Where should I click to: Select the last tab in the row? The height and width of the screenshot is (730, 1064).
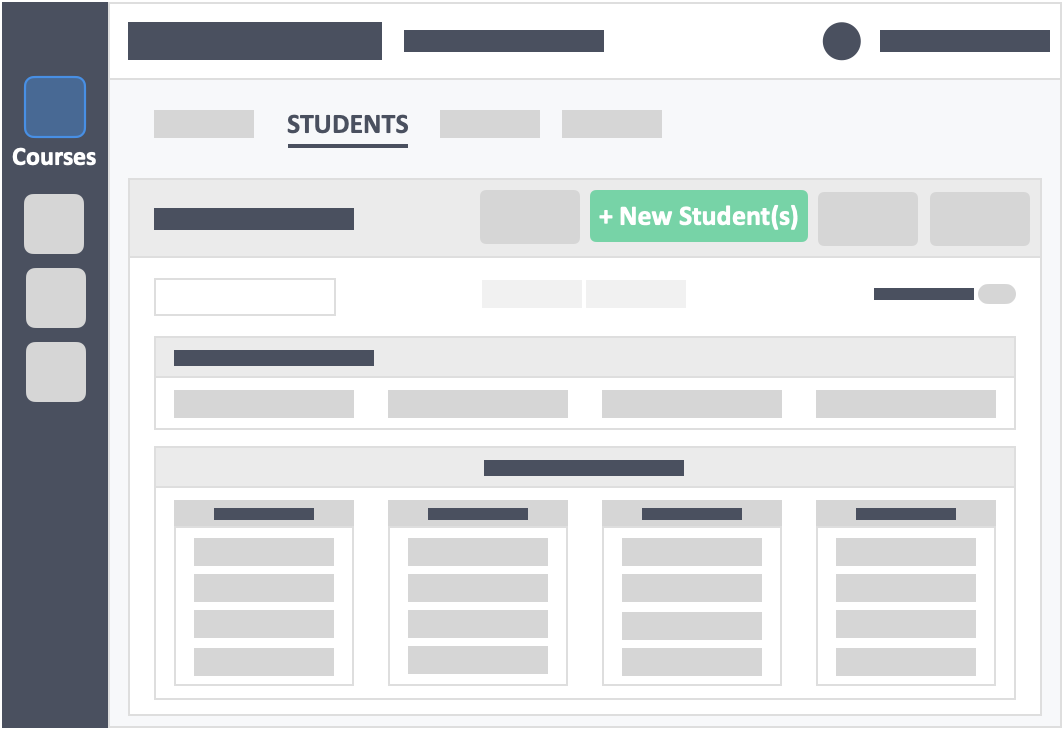tap(612, 124)
